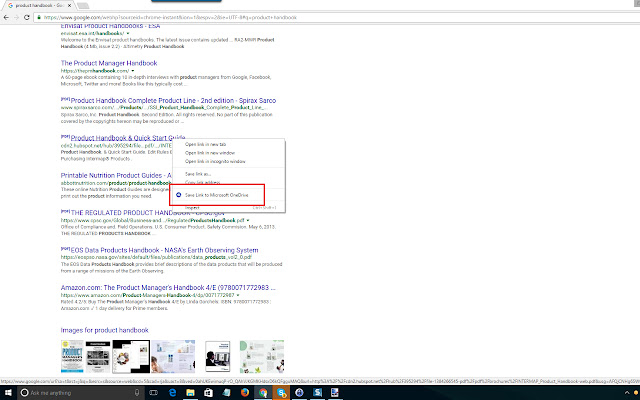
Task: Open 'Printable Nutrition Product Guides' result
Action: point(116,176)
